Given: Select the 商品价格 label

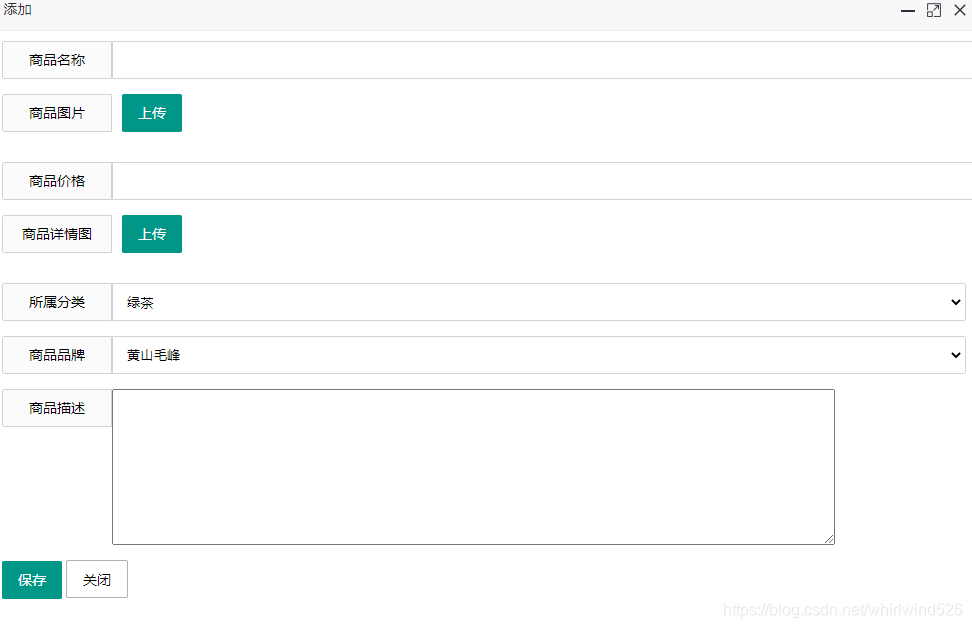Looking at the screenshot, I should pyautogui.click(x=57, y=181).
